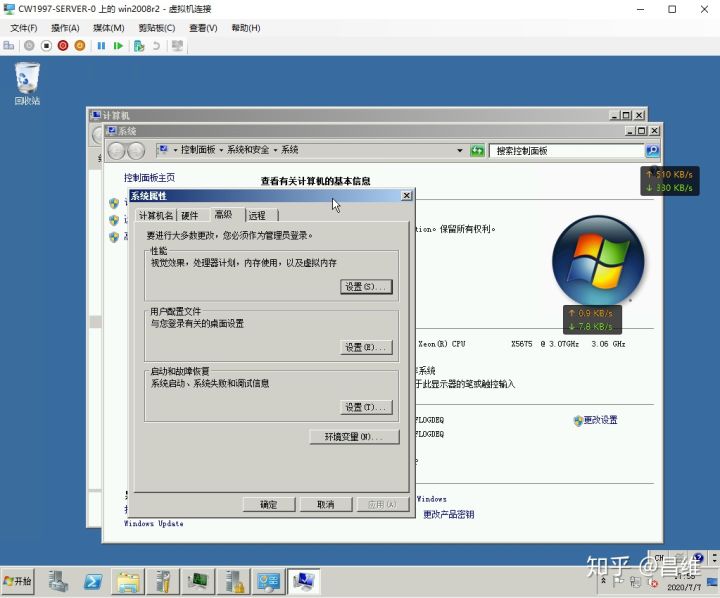Open Windows Explorer folder taskbar icon

[128, 581]
